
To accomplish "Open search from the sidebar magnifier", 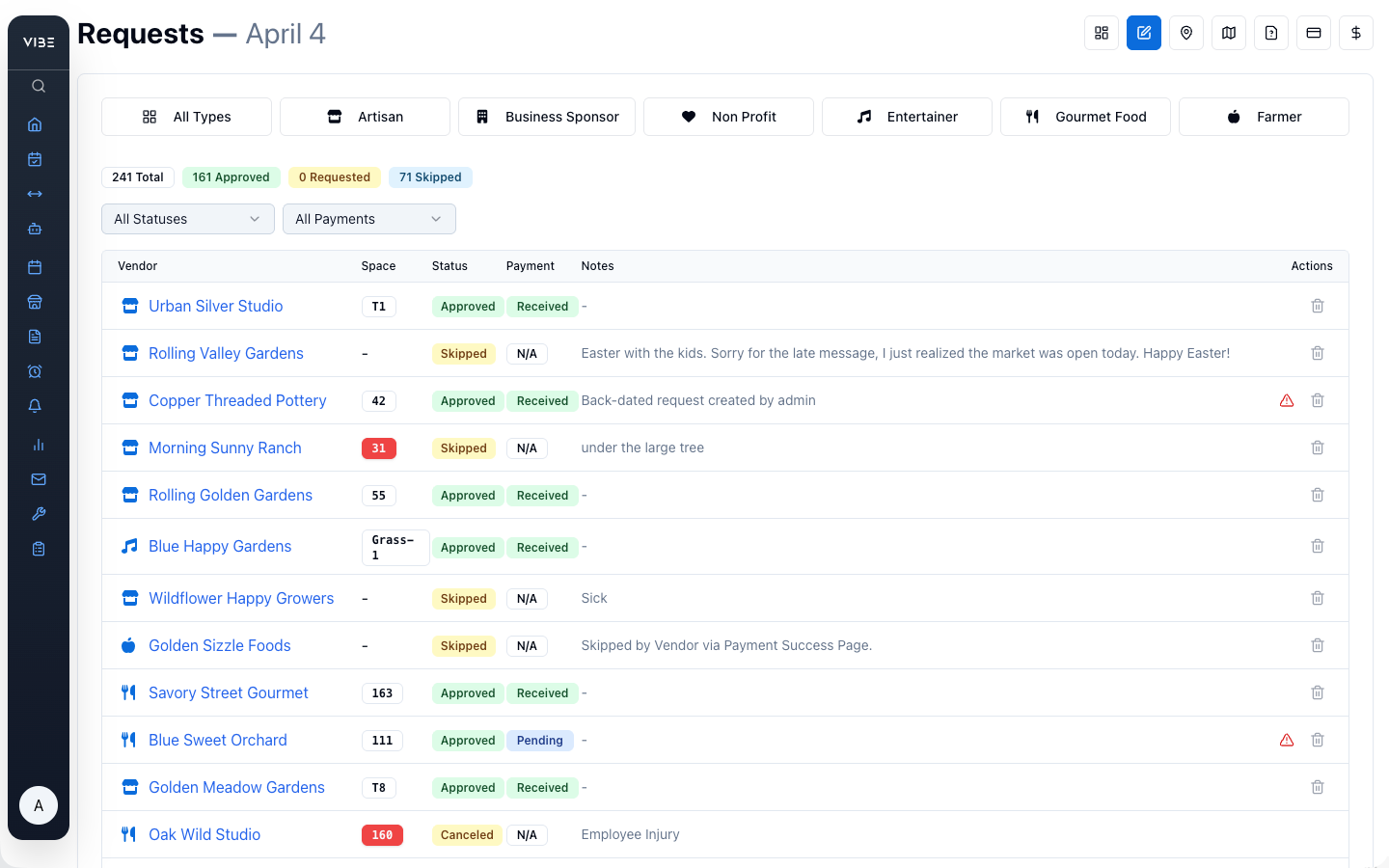I will click(38, 86).
